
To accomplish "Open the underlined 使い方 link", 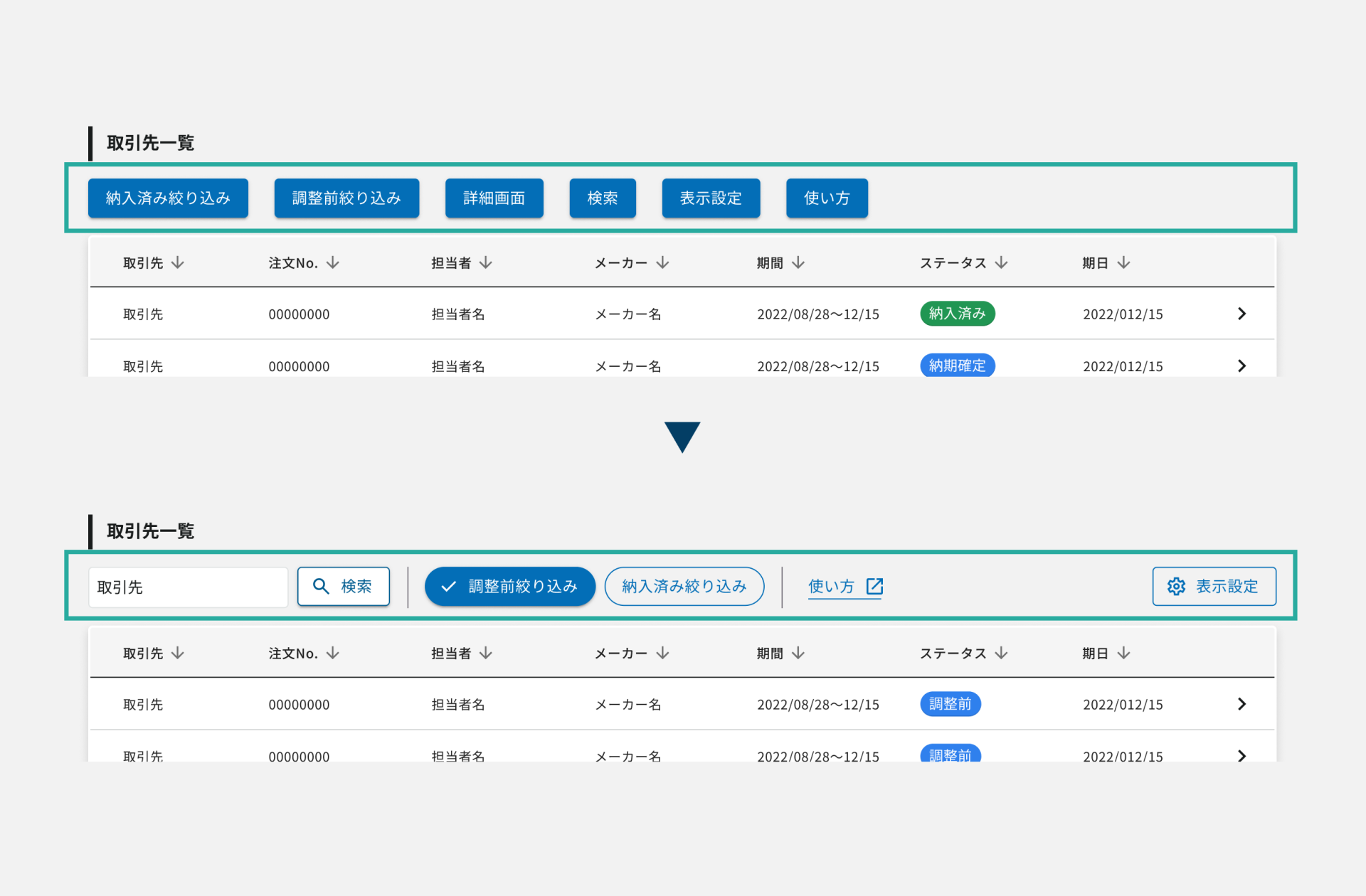I will coord(831,587).
